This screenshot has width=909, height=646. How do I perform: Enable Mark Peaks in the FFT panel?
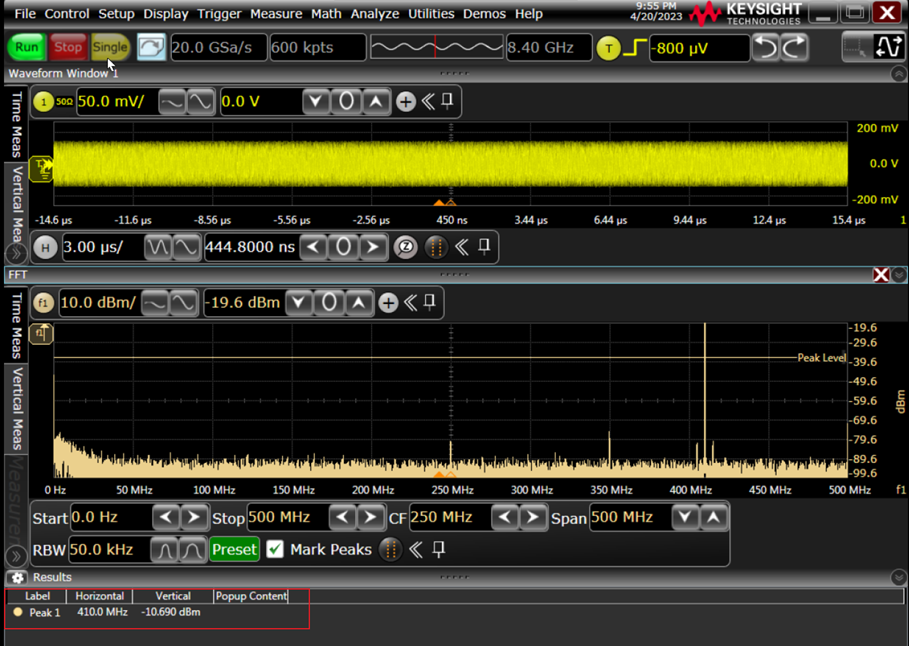[275, 549]
